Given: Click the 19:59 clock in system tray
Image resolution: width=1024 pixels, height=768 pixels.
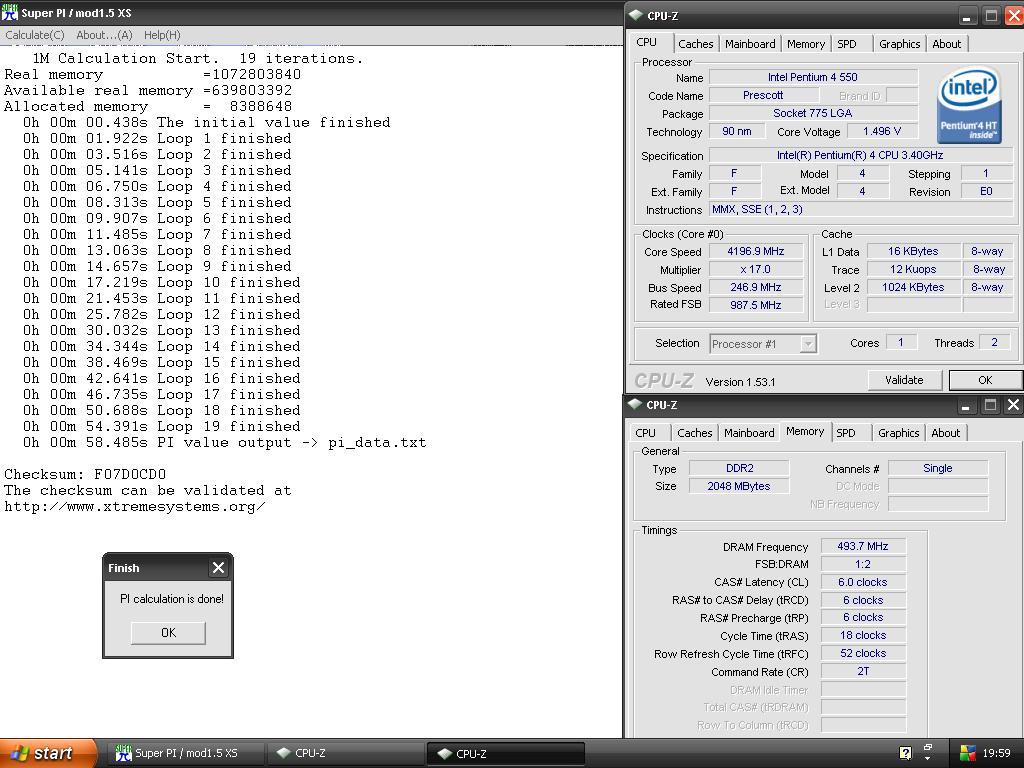Looking at the screenshot, I should pos(996,753).
